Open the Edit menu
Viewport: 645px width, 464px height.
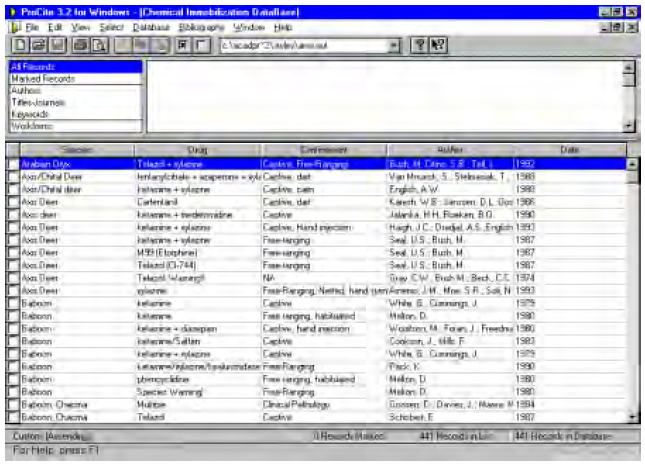click(55, 28)
